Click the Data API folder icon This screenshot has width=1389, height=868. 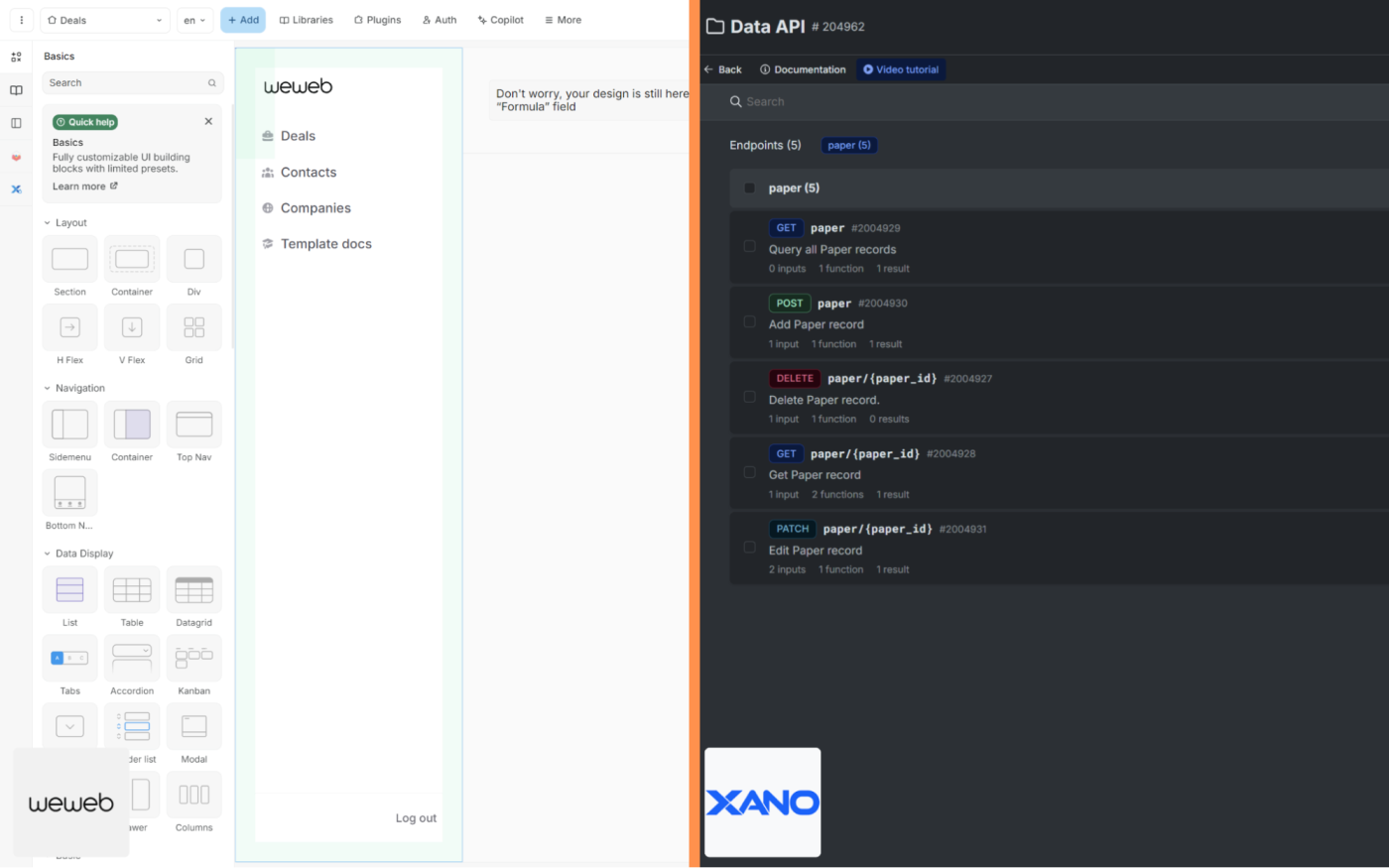click(714, 27)
